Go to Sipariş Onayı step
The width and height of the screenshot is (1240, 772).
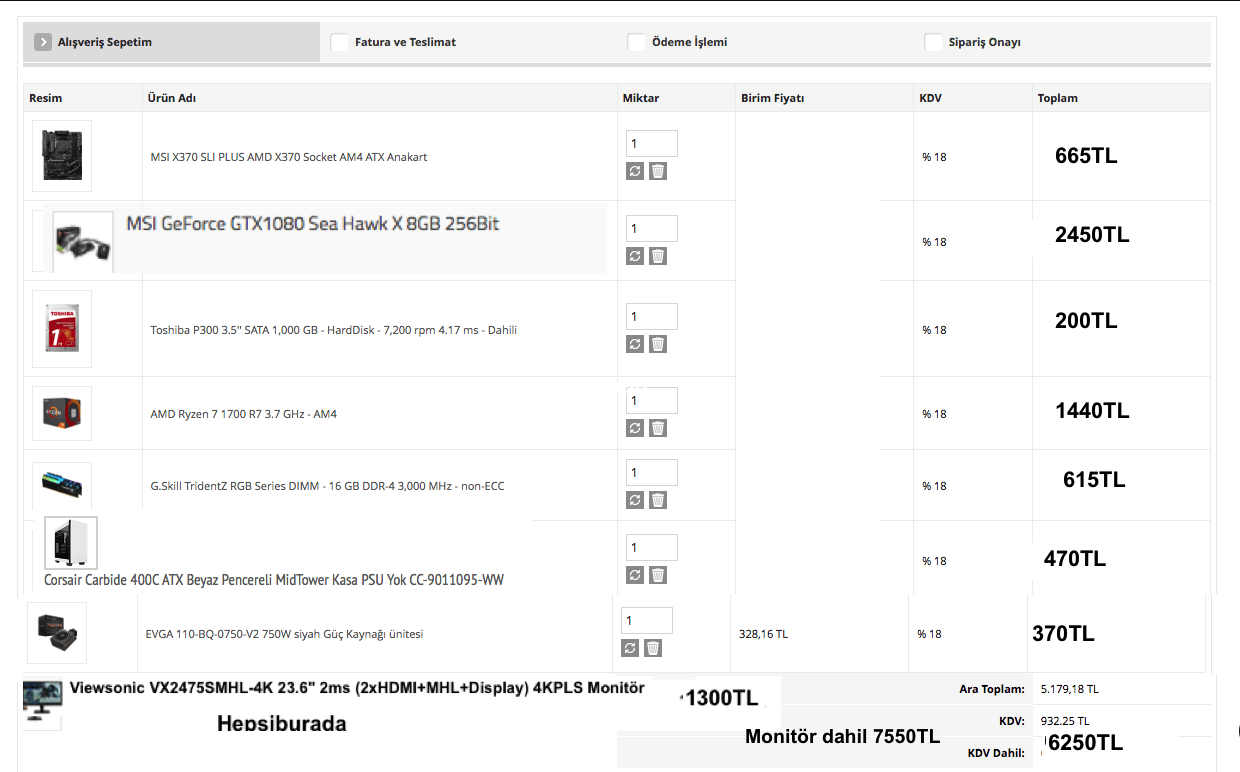pos(984,42)
